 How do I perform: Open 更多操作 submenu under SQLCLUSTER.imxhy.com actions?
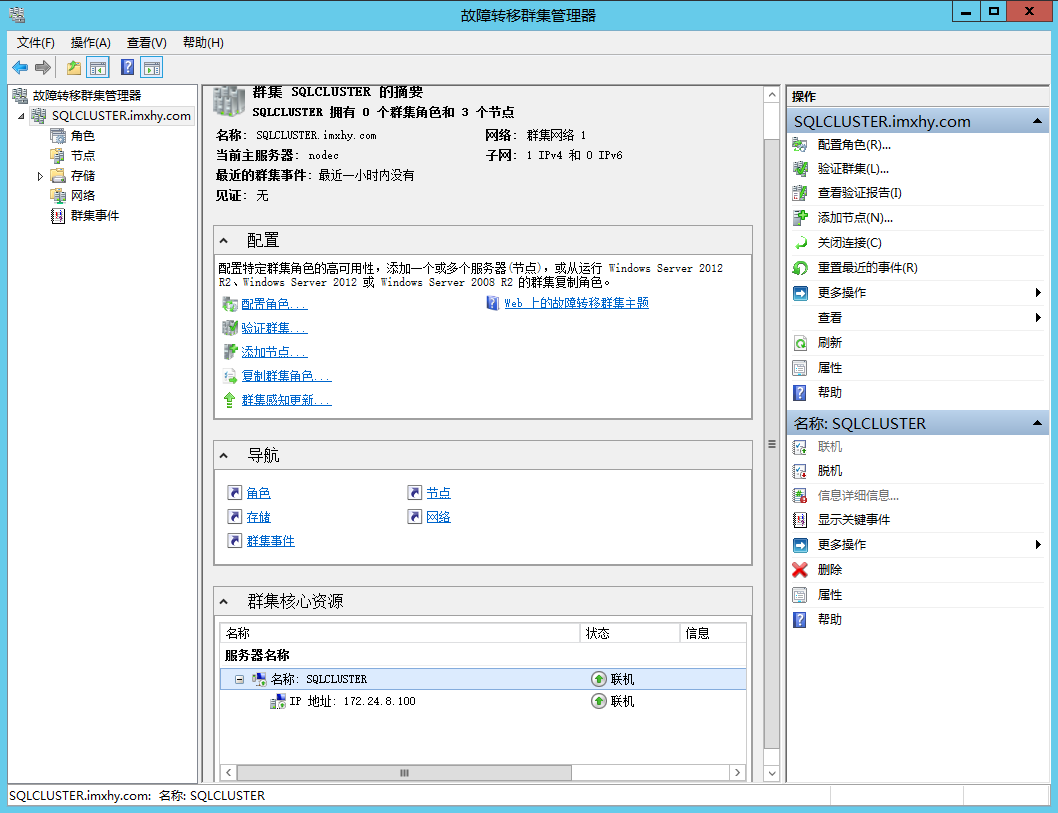coord(918,293)
